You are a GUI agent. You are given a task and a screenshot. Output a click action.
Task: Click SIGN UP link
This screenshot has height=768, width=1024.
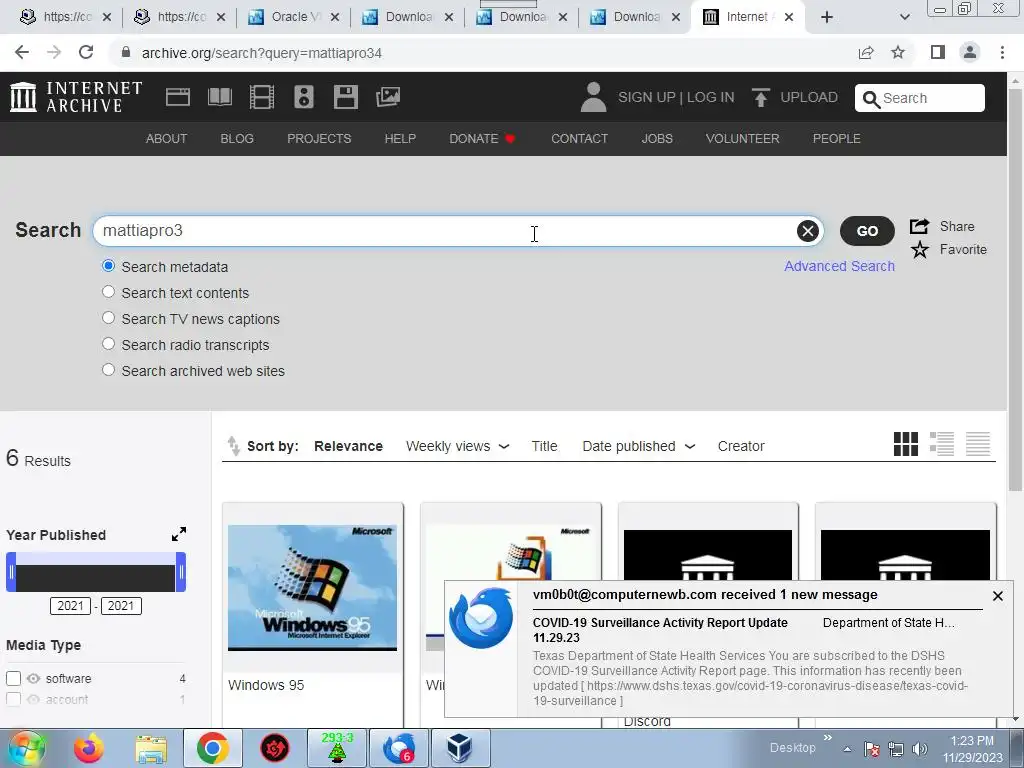coord(647,97)
